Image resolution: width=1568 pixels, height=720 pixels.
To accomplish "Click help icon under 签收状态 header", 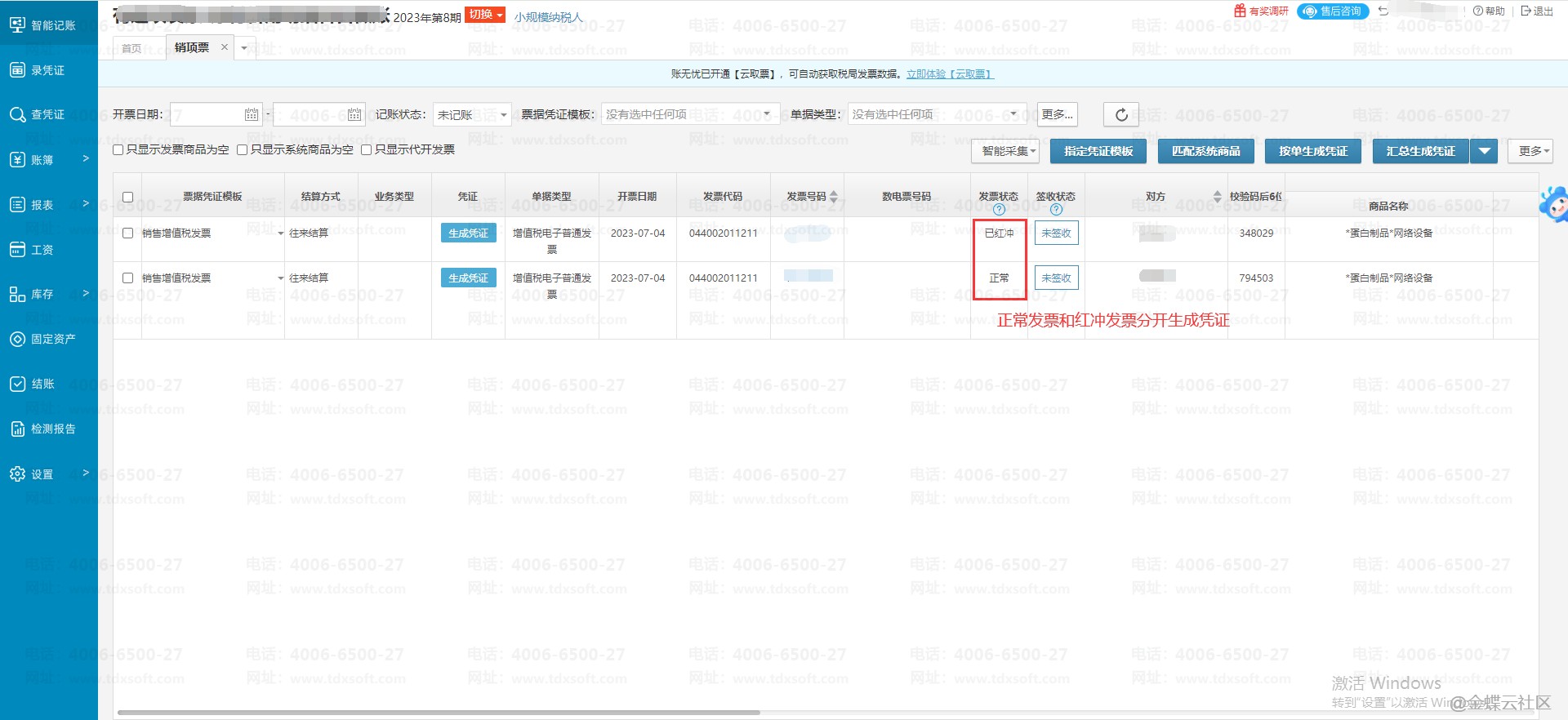I will (1055, 210).
